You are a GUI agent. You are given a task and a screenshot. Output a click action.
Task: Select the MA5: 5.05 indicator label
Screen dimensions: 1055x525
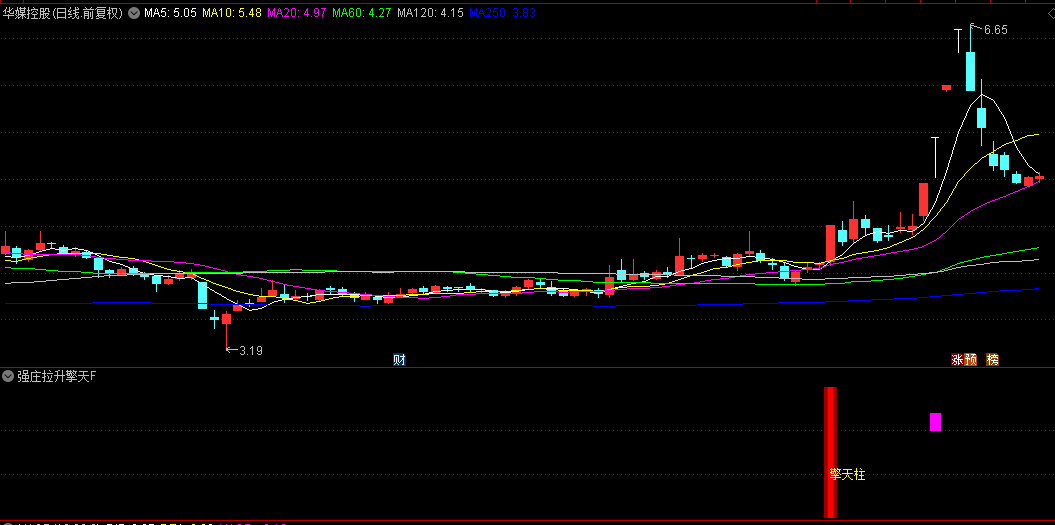(x=170, y=13)
